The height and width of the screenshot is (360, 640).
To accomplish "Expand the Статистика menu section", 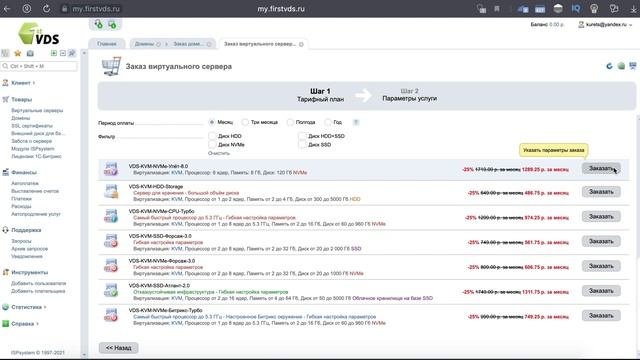I will (x=26, y=307).
